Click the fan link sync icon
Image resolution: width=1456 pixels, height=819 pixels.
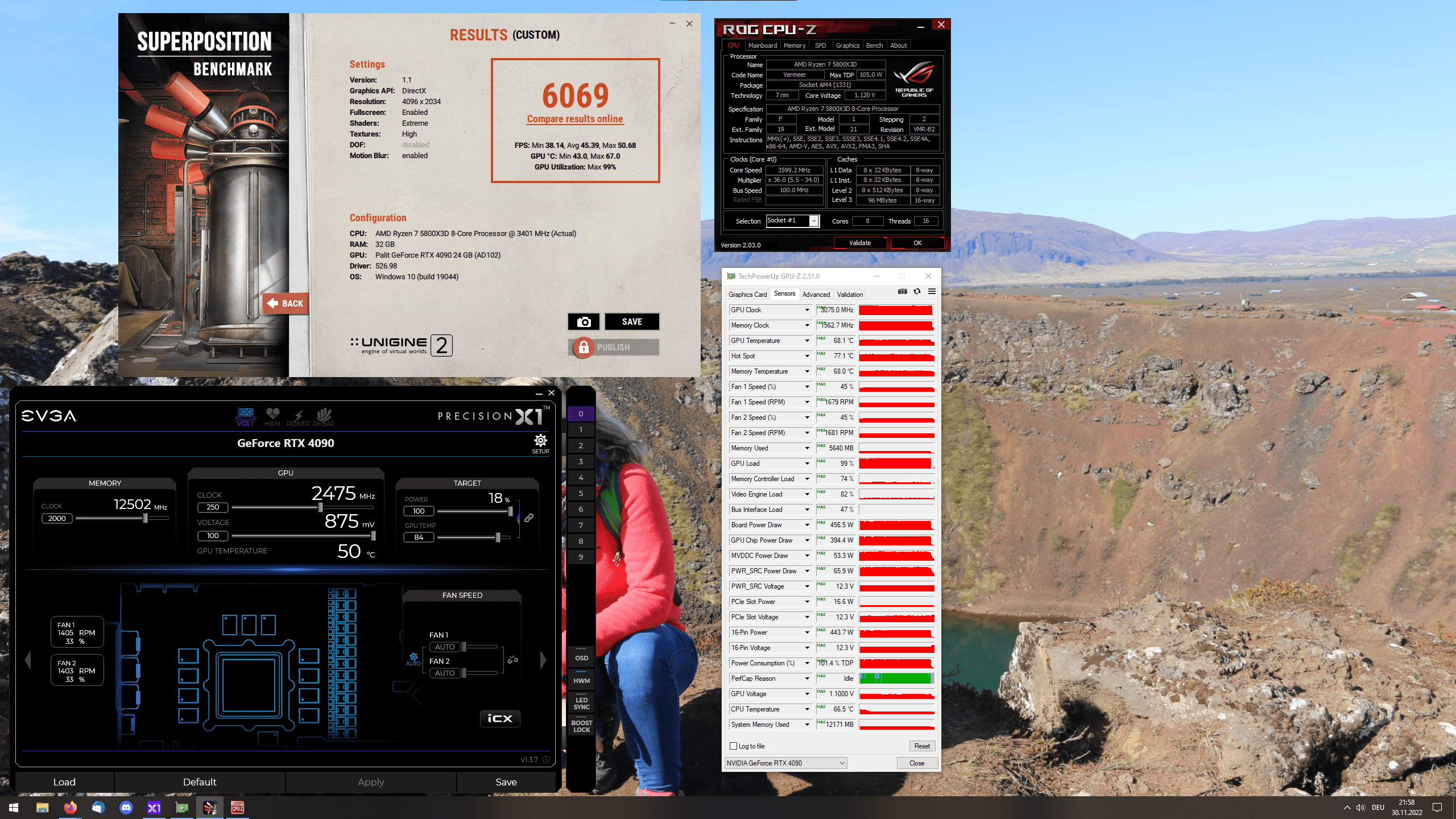pos(513,659)
